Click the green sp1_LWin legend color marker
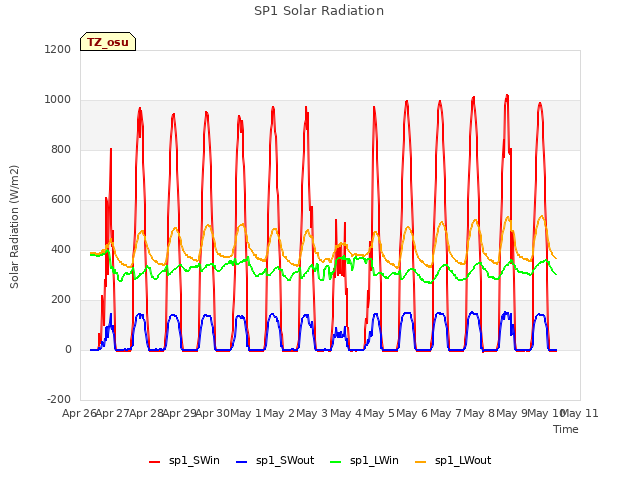The width and height of the screenshot is (640, 480). 336,462
